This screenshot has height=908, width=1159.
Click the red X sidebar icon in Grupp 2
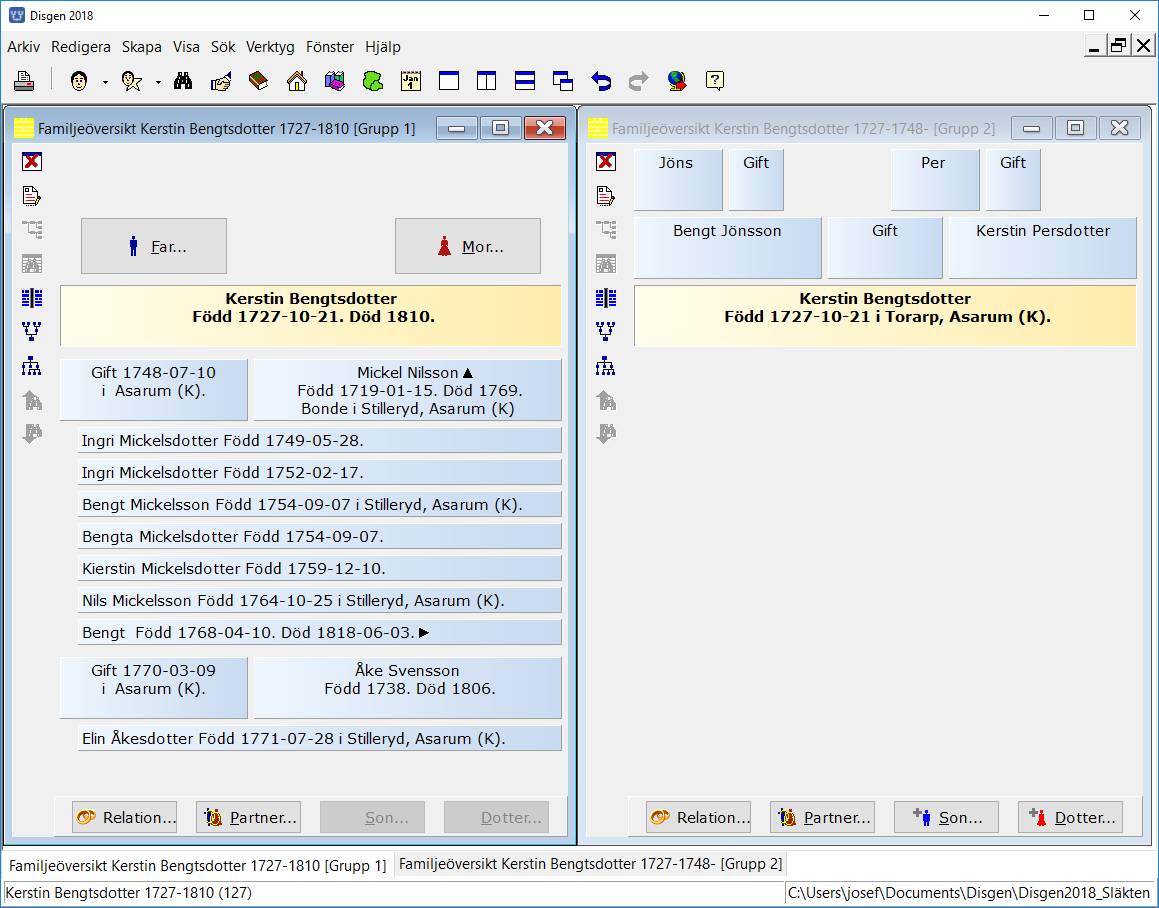click(606, 161)
